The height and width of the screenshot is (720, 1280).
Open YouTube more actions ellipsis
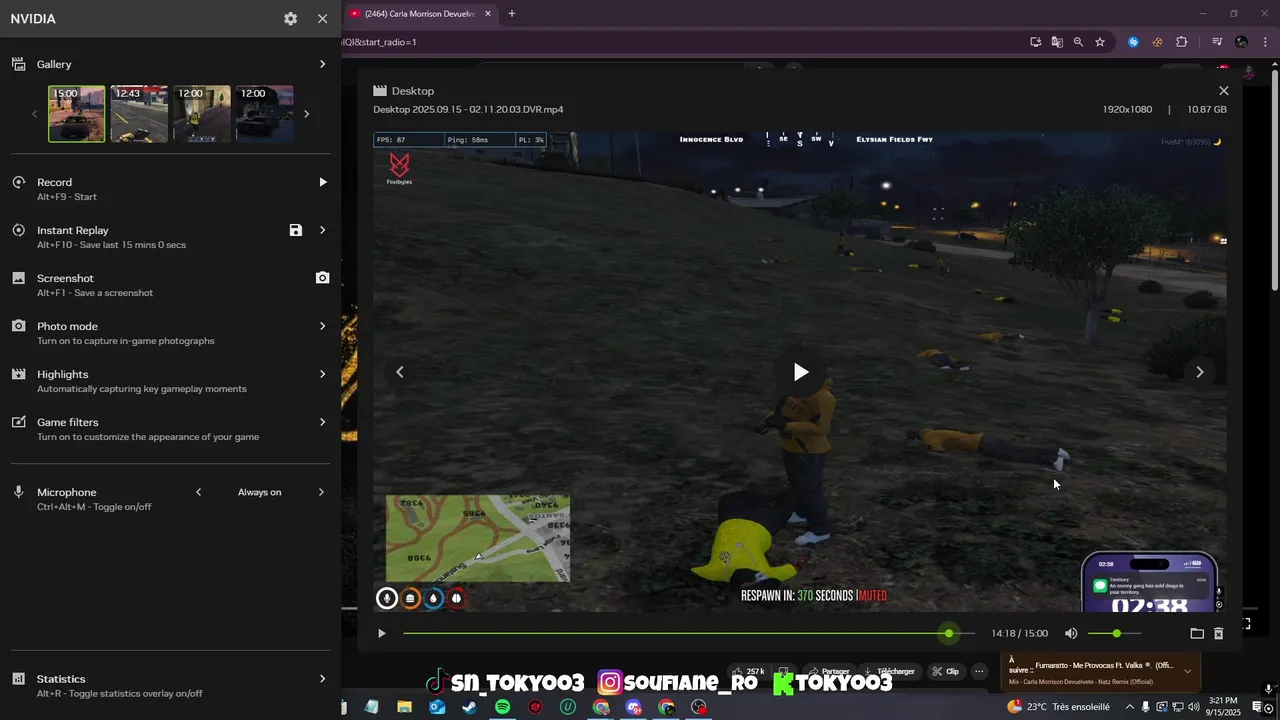pos(979,671)
